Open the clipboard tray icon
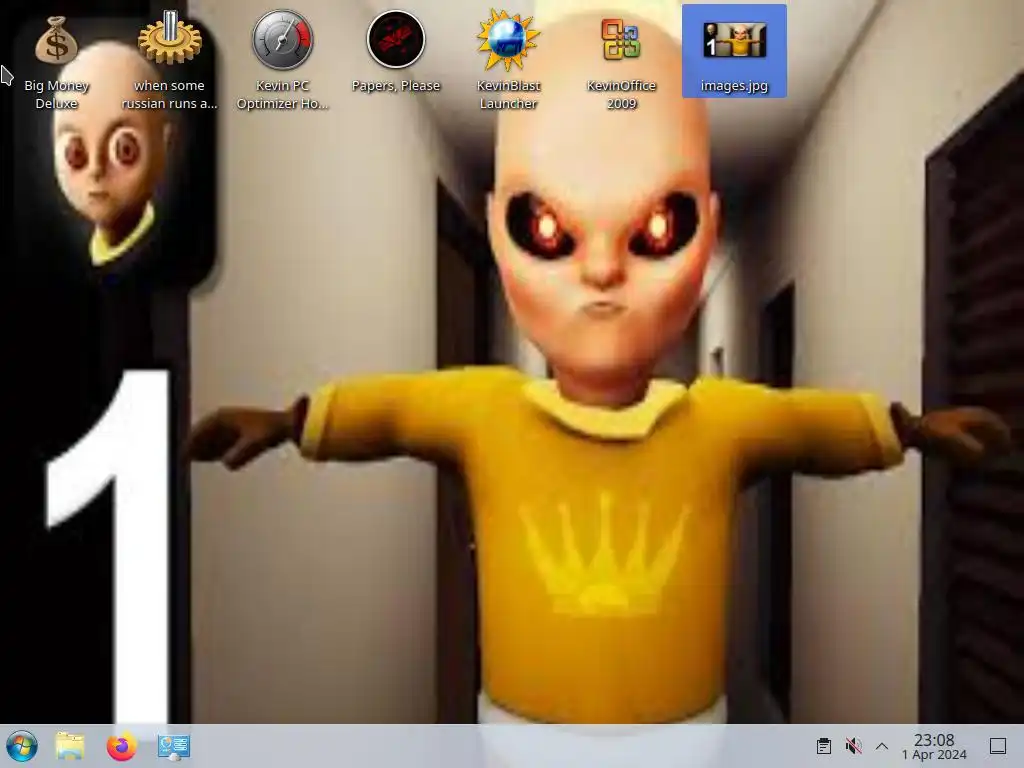This screenshot has height=768, width=1024. tap(824, 746)
